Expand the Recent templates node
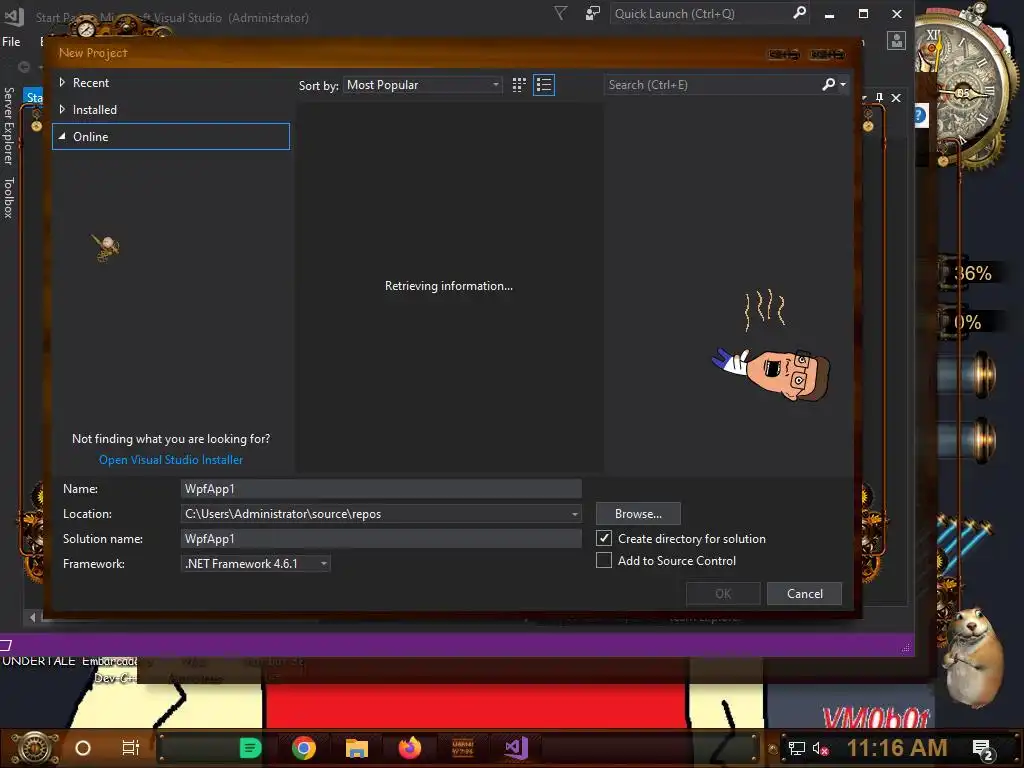1024x768 pixels. click(x=62, y=82)
